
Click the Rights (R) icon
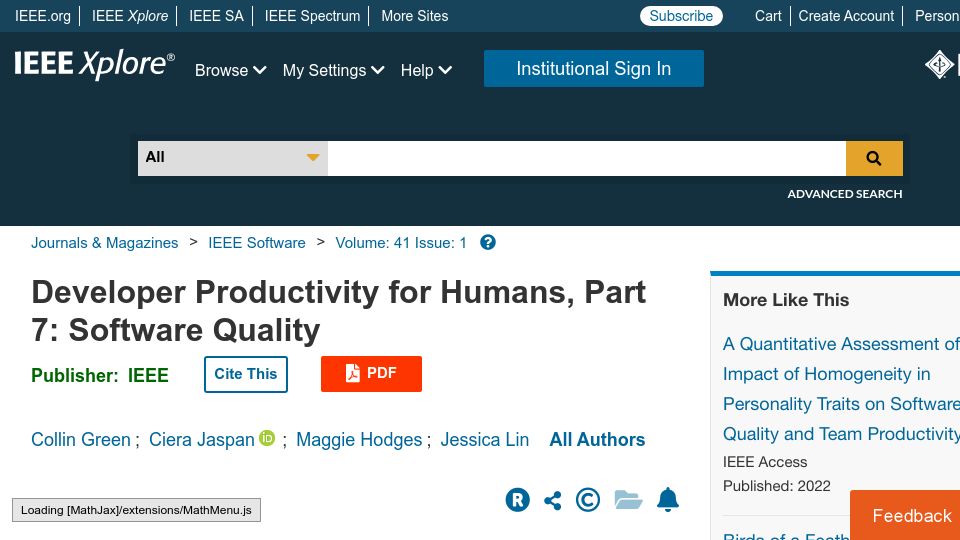[x=517, y=500]
